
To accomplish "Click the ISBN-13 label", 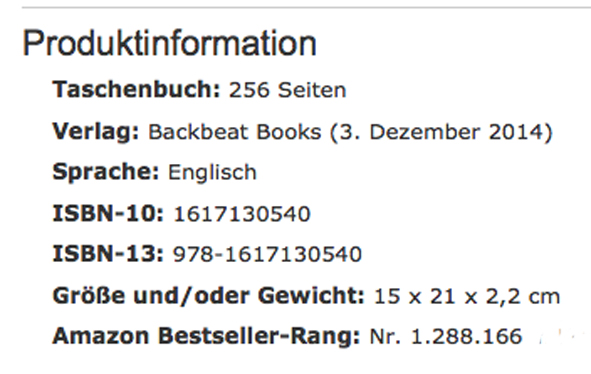I will 108,254.
